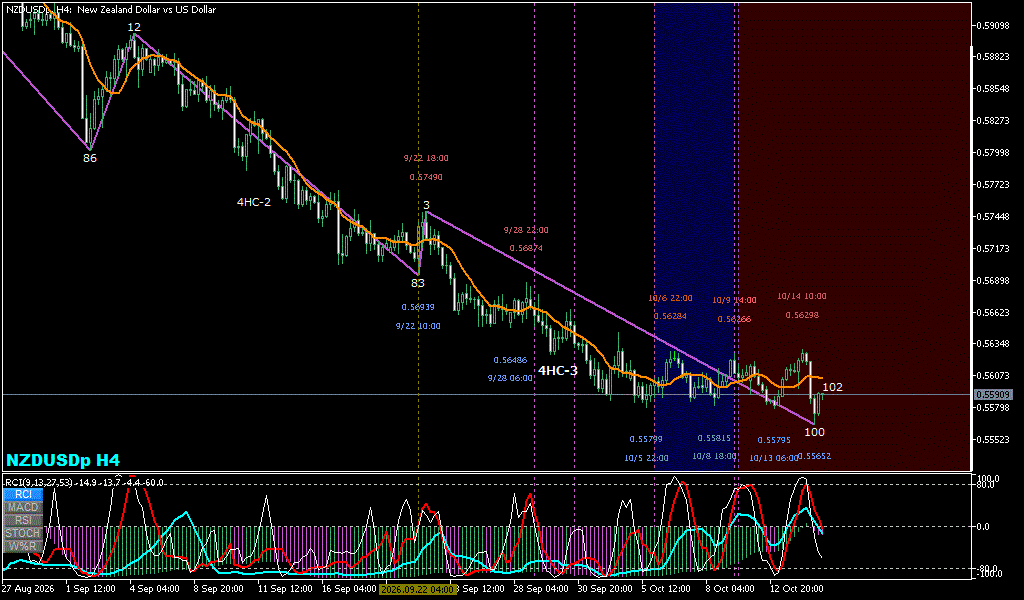Click the 0.55815 low price label
The width and height of the screenshot is (1024, 600).
pyautogui.click(x=714, y=438)
